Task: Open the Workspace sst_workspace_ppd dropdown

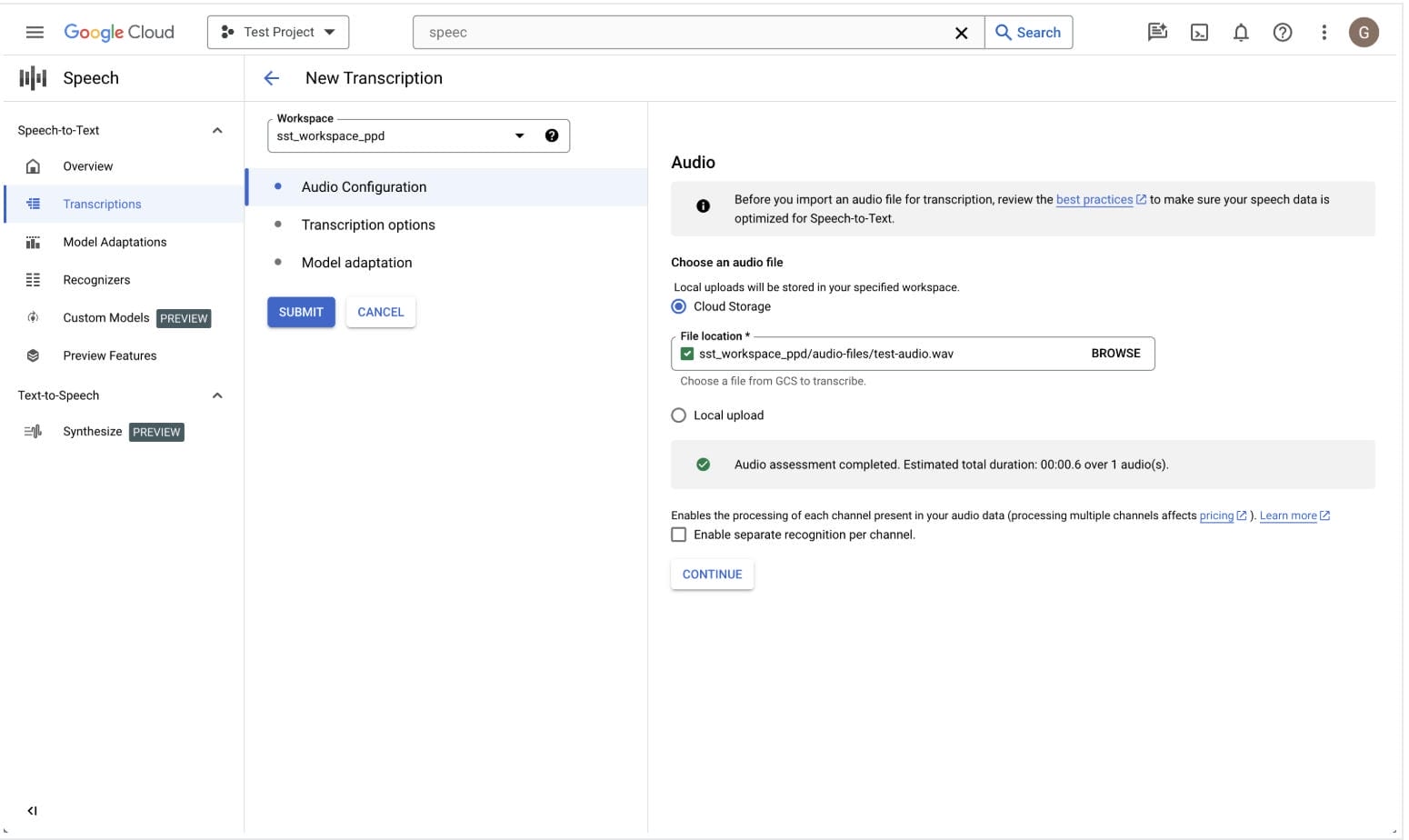Action: pyautogui.click(x=418, y=135)
